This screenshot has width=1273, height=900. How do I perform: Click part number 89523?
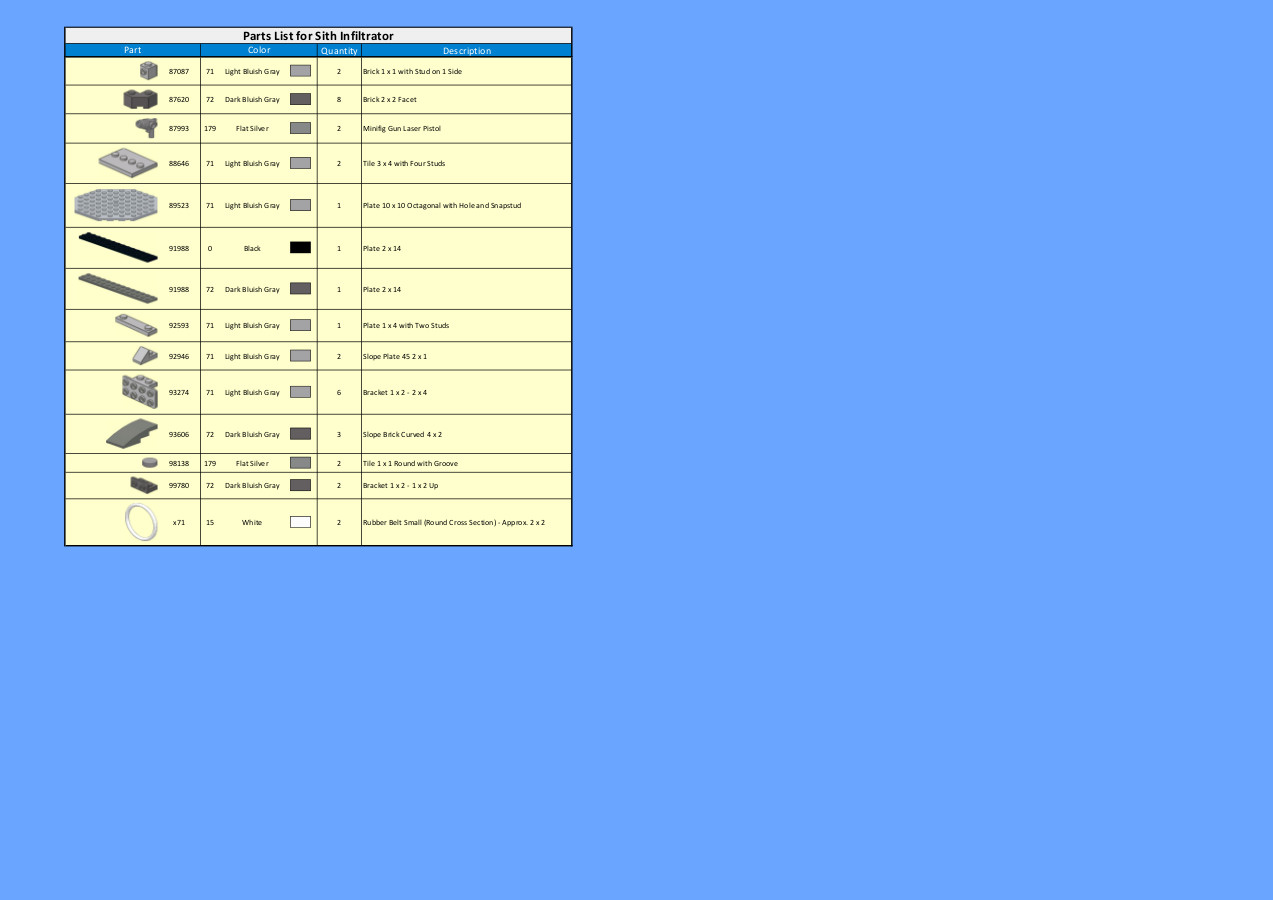179,205
